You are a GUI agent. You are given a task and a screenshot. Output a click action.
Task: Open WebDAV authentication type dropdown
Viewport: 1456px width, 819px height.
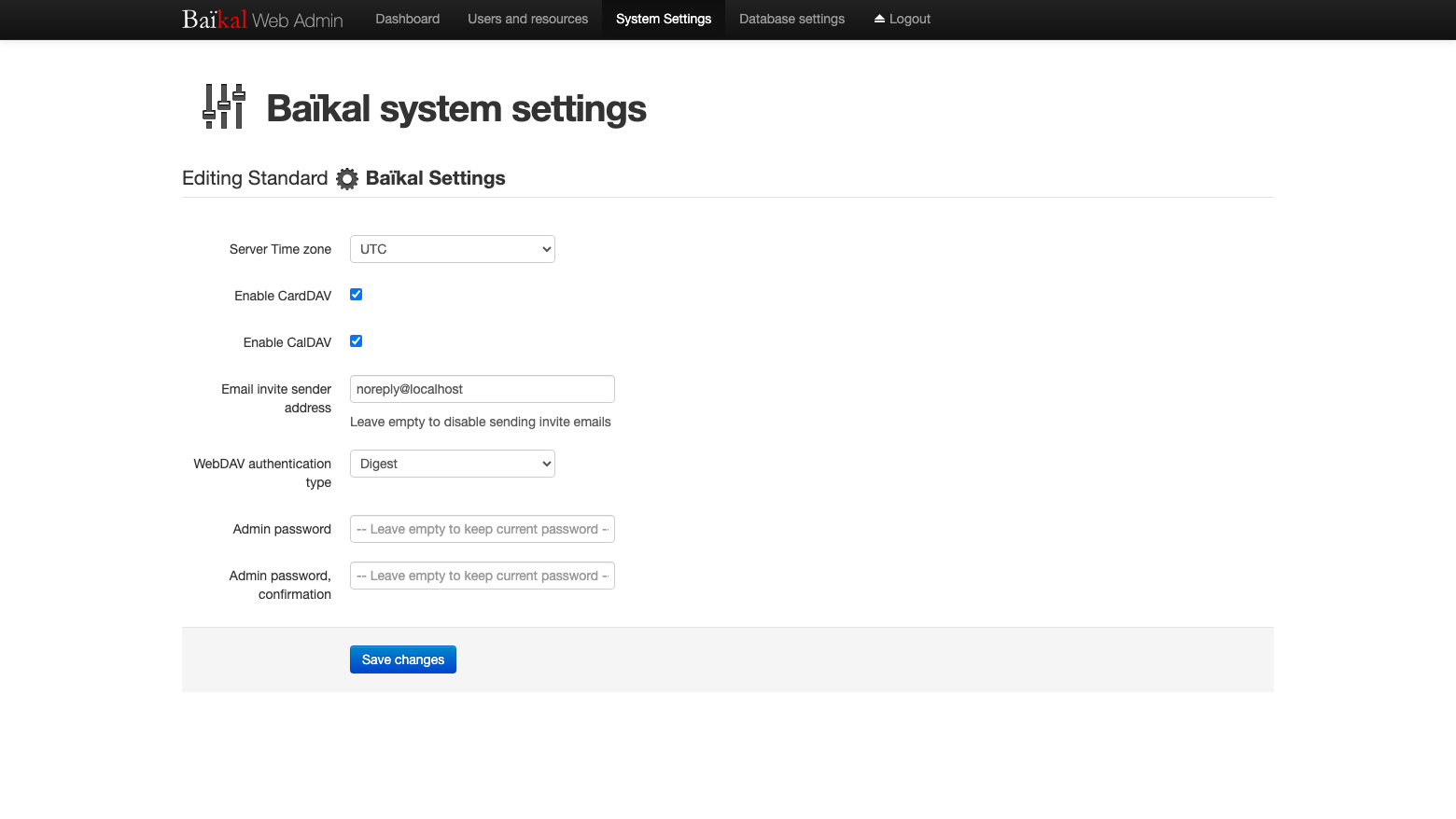pyautogui.click(x=453, y=464)
